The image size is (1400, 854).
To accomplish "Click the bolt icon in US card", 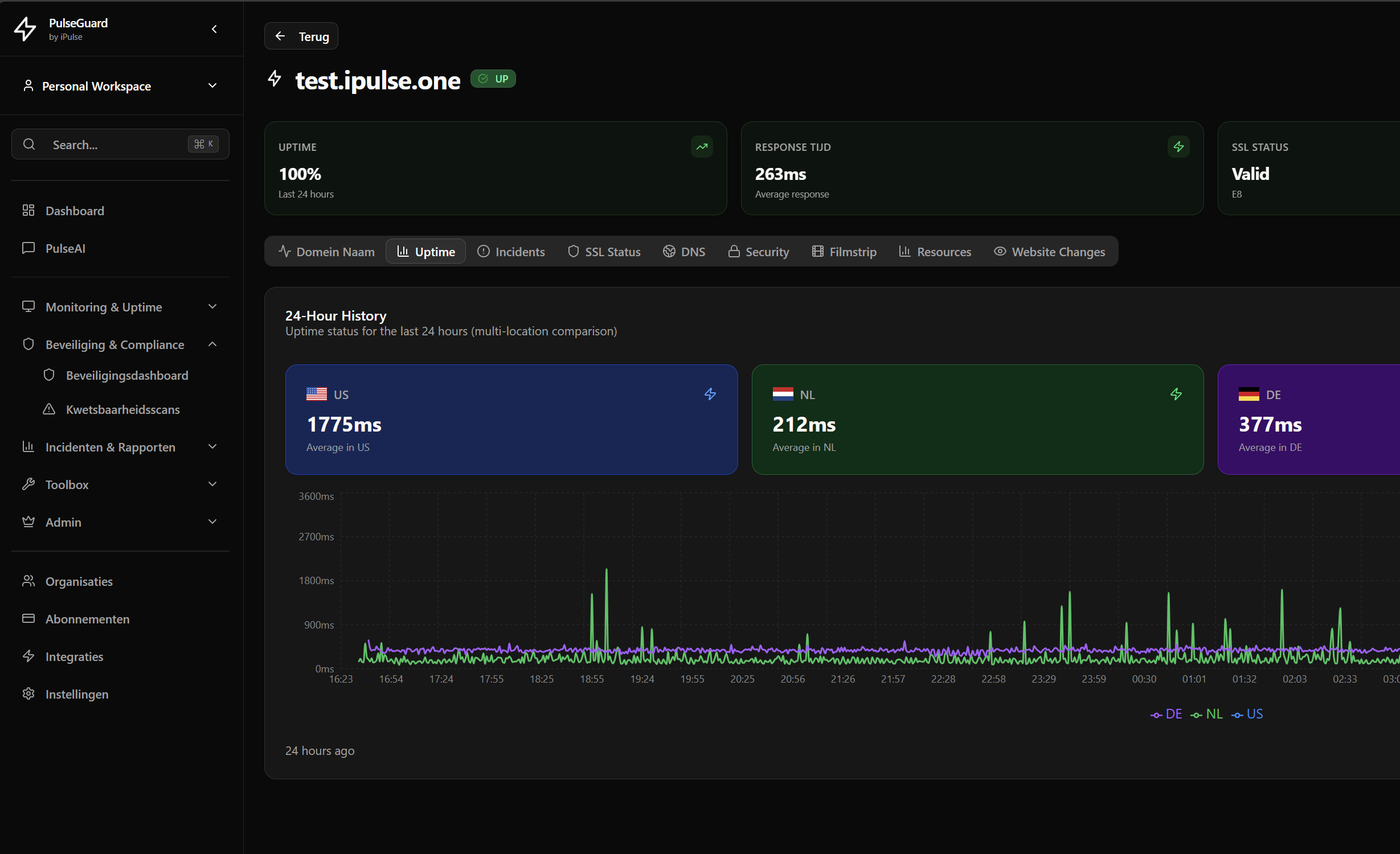I will pyautogui.click(x=710, y=394).
